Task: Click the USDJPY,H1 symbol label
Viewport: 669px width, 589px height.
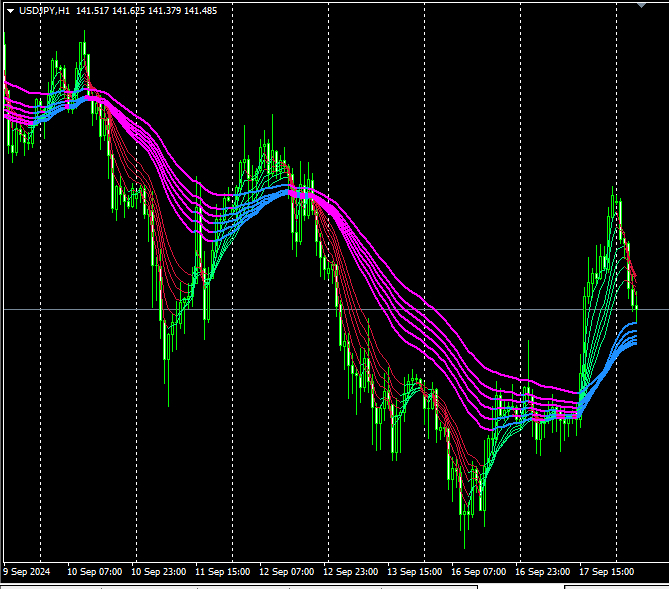Action: [45, 10]
